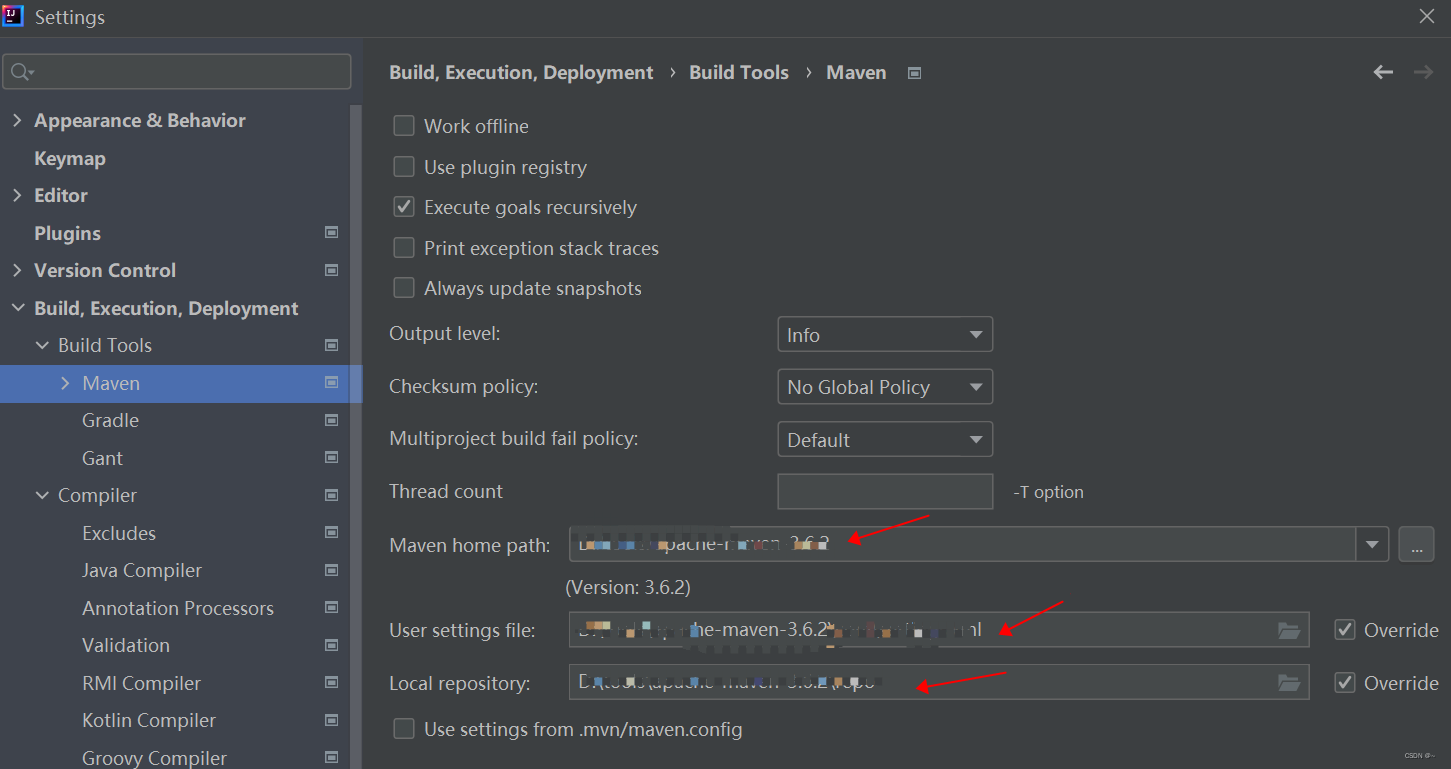The image size is (1451, 769).
Task: Click the User settings file field
Action: (939, 630)
